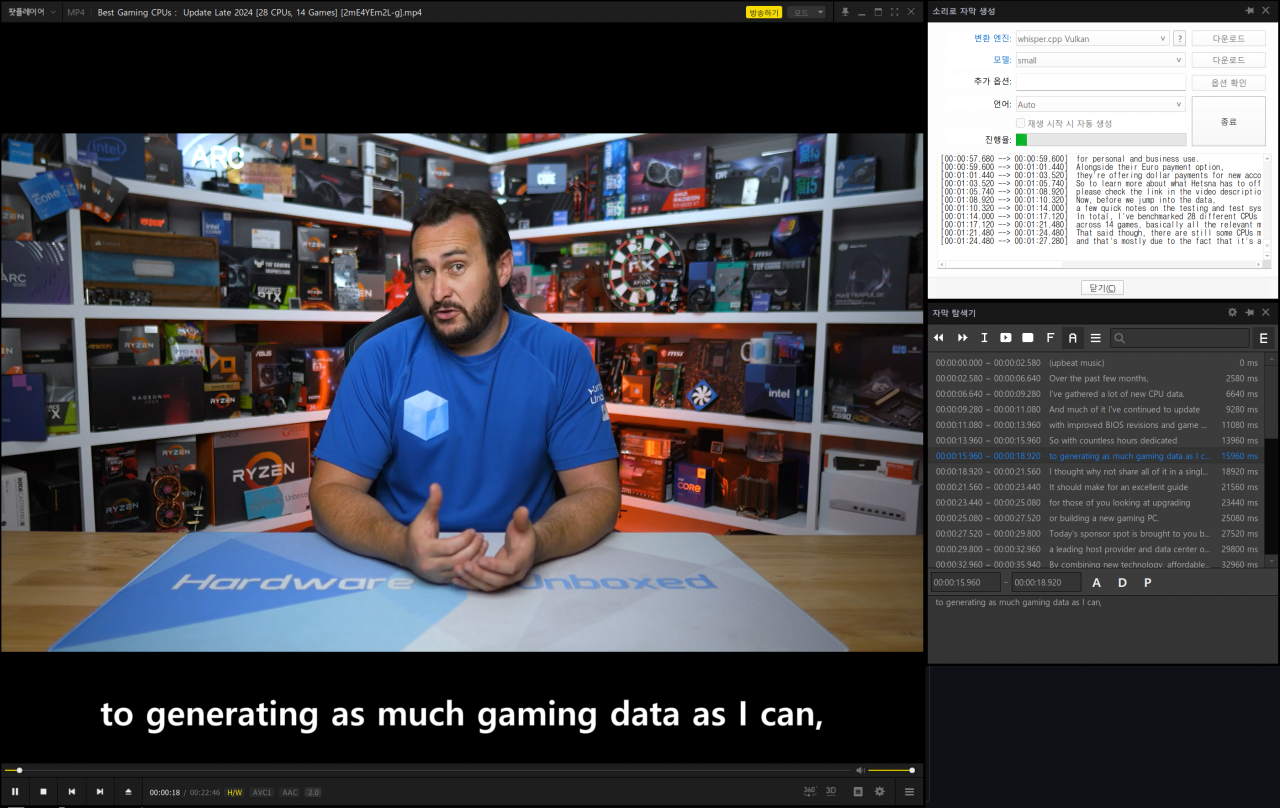The height and width of the screenshot is (808, 1280).
Task: Adjust the volume slider
Action: tap(891, 770)
